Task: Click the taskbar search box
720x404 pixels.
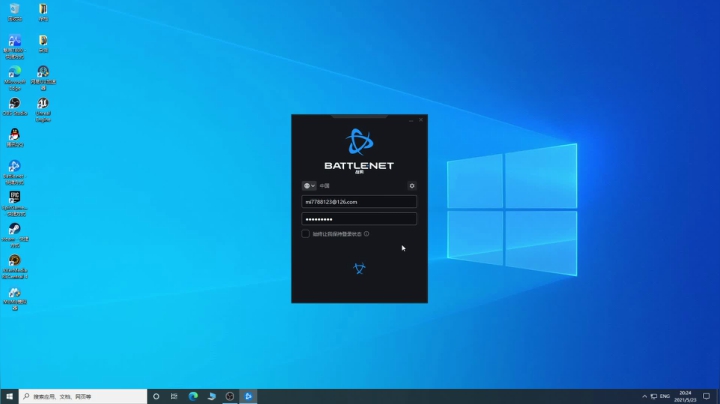Action: click(83, 396)
